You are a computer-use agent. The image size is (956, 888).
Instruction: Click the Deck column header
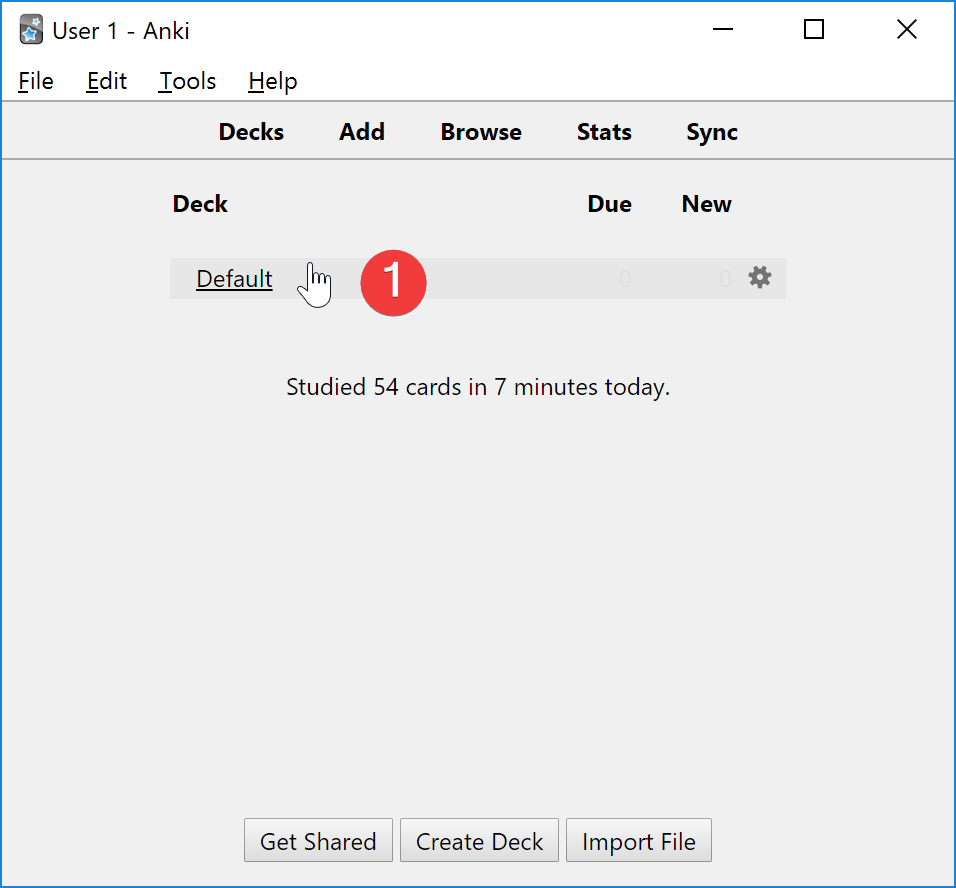(200, 204)
